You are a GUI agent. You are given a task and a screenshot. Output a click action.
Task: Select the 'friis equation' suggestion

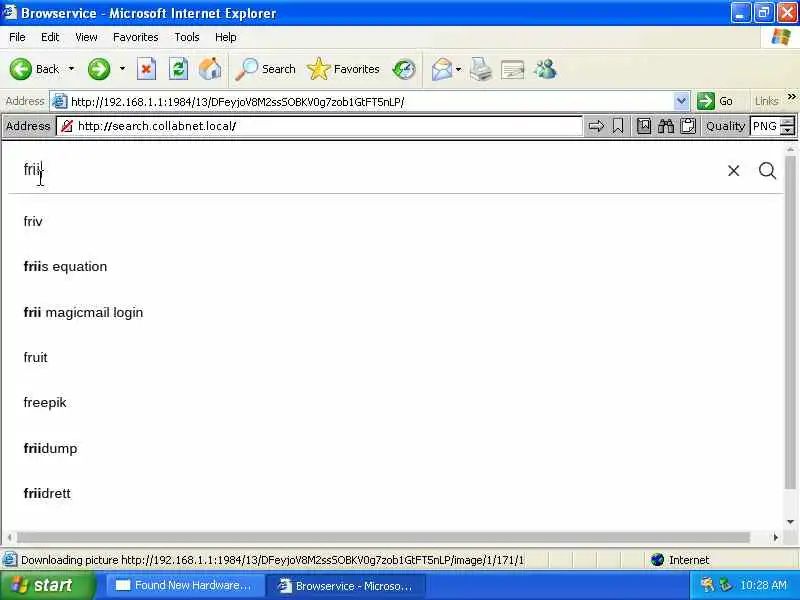click(x=65, y=267)
